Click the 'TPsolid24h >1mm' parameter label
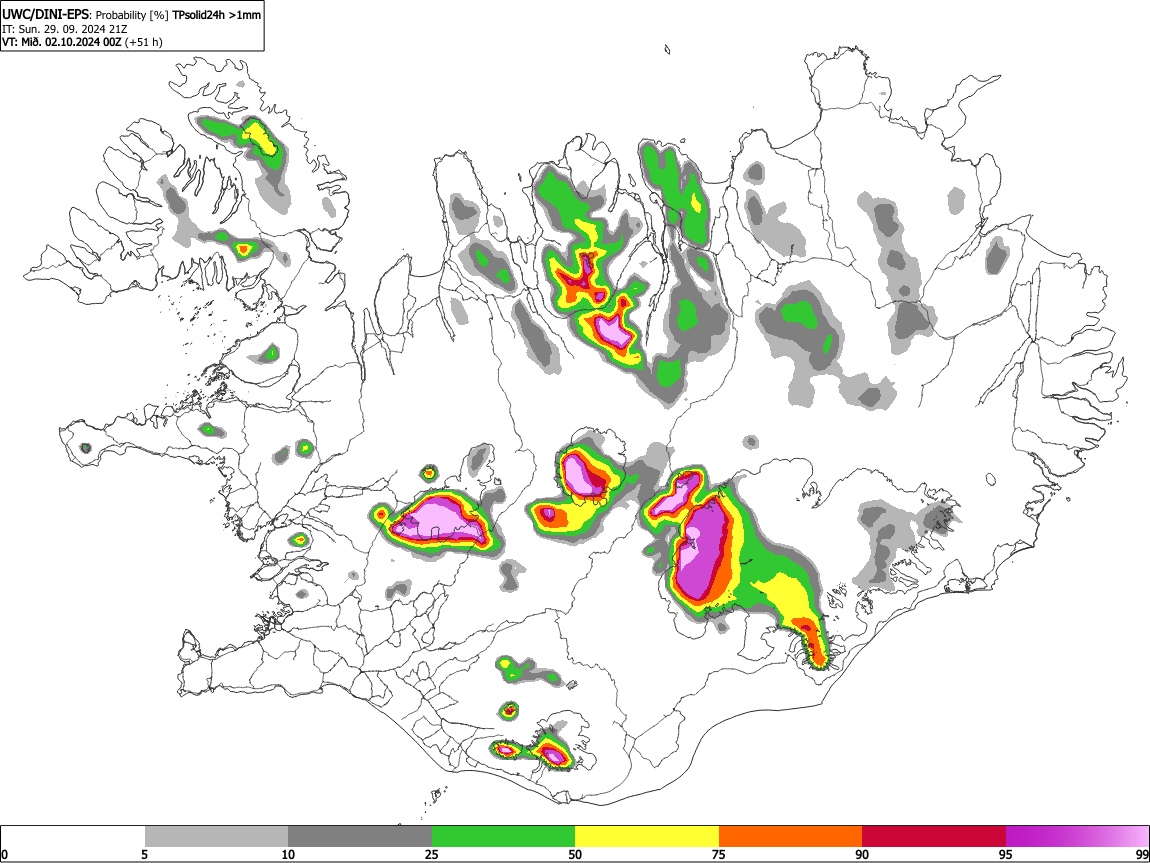The height and width of the screenshot is (863, 1150). coord(216,15)
